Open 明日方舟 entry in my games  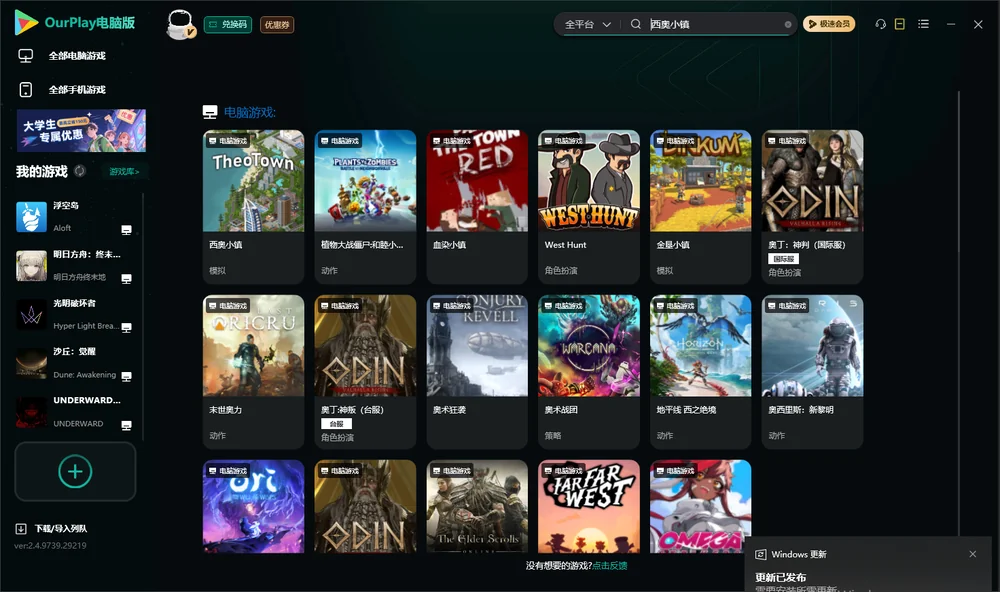pyautogui.click(x=75, y=265)
